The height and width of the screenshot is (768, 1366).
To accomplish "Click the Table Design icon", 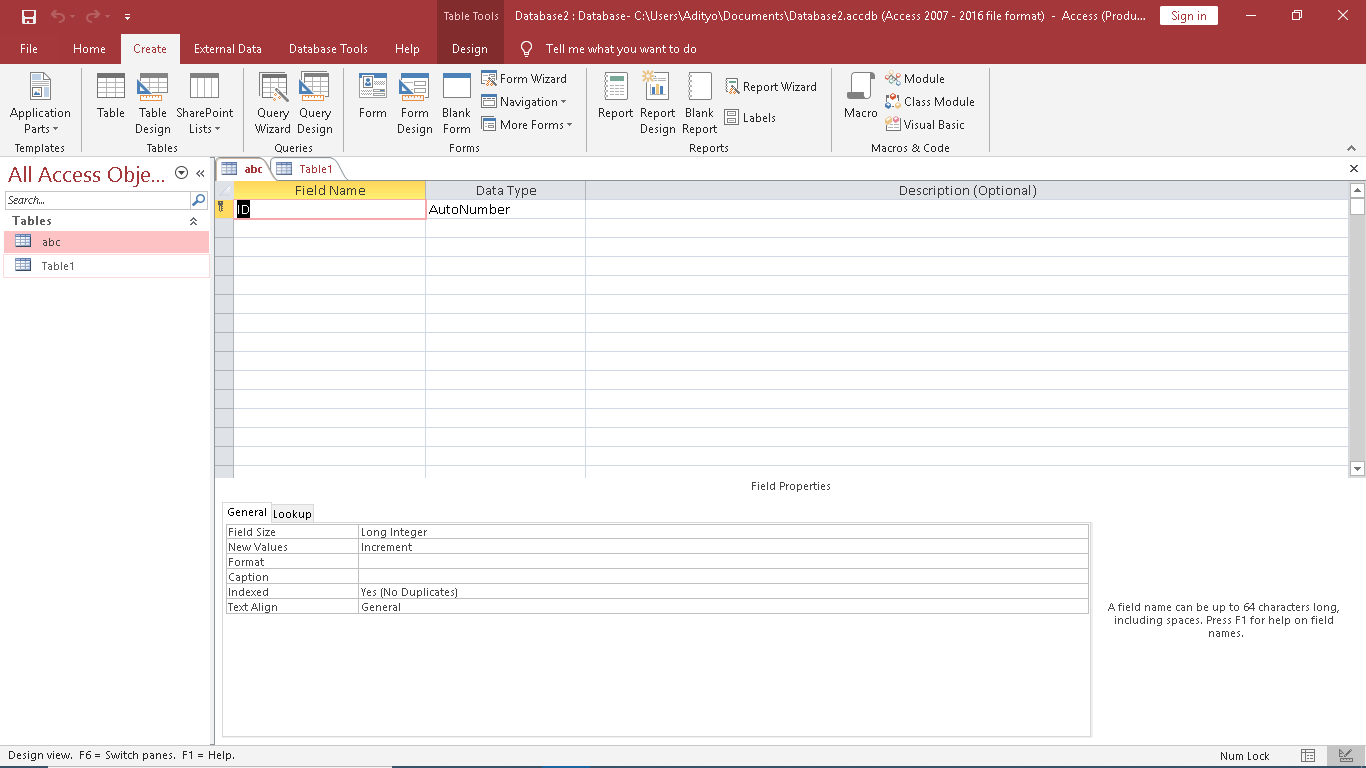I will coord(153,103).
